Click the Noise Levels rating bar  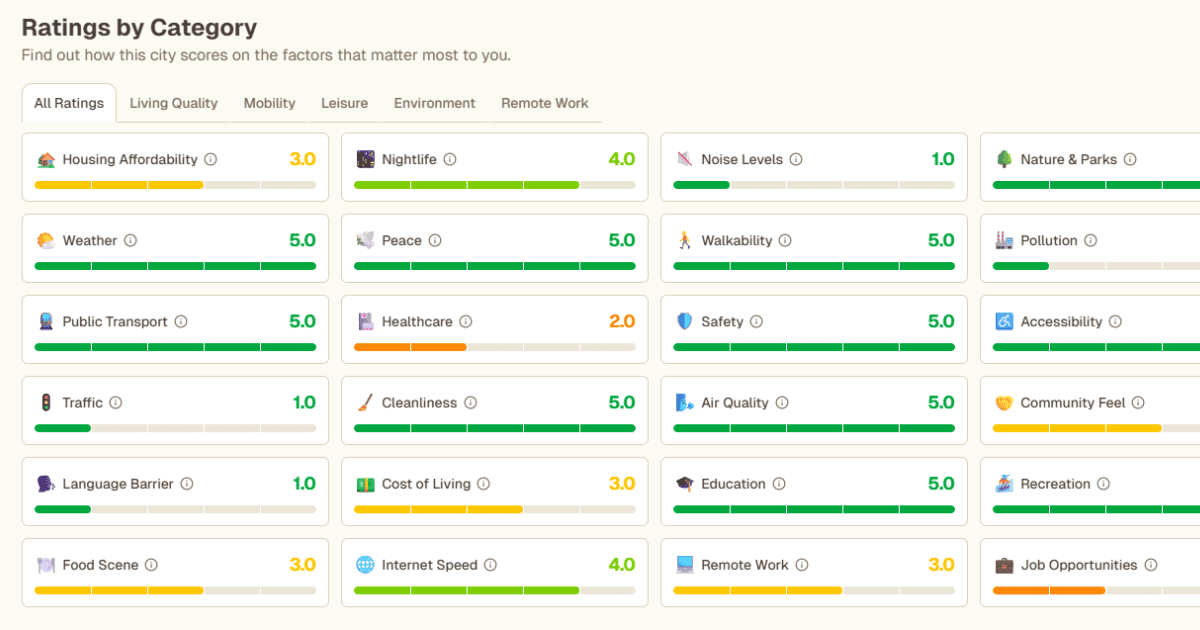pos(814,185)
